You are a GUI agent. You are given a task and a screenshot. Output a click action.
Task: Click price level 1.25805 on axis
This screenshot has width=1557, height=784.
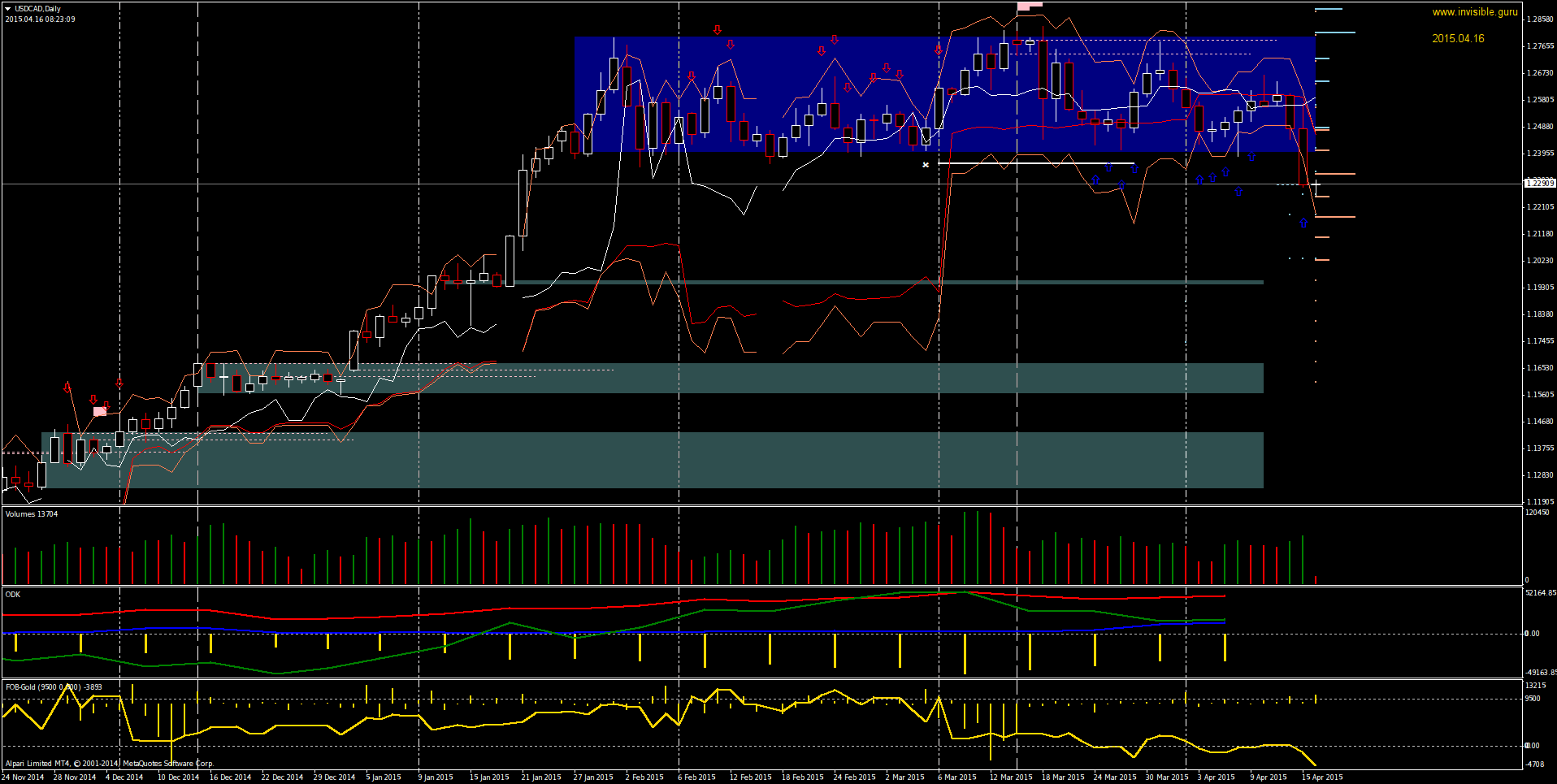pos(1540,100)
